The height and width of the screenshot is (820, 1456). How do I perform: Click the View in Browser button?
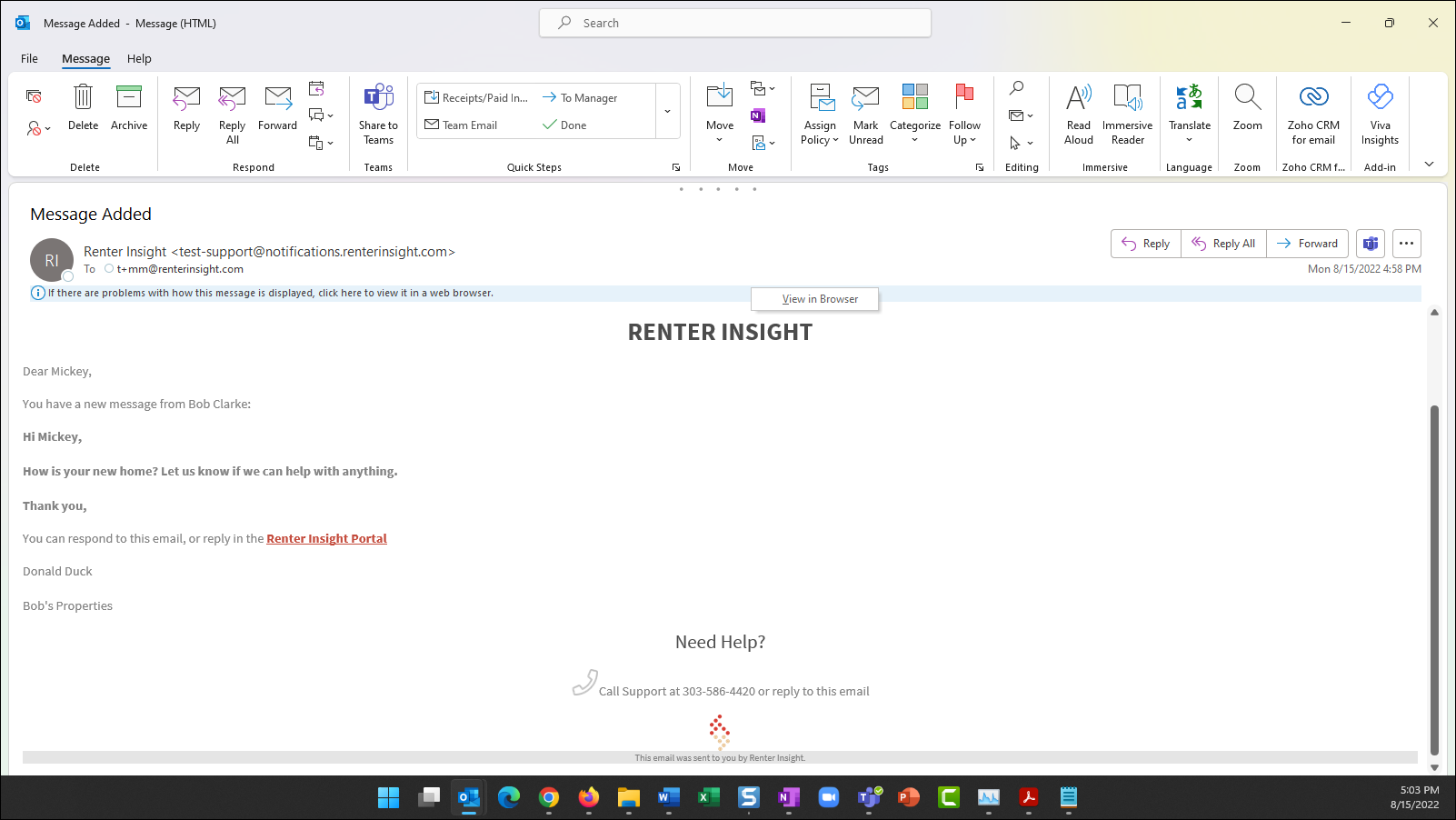pos(815,299)
